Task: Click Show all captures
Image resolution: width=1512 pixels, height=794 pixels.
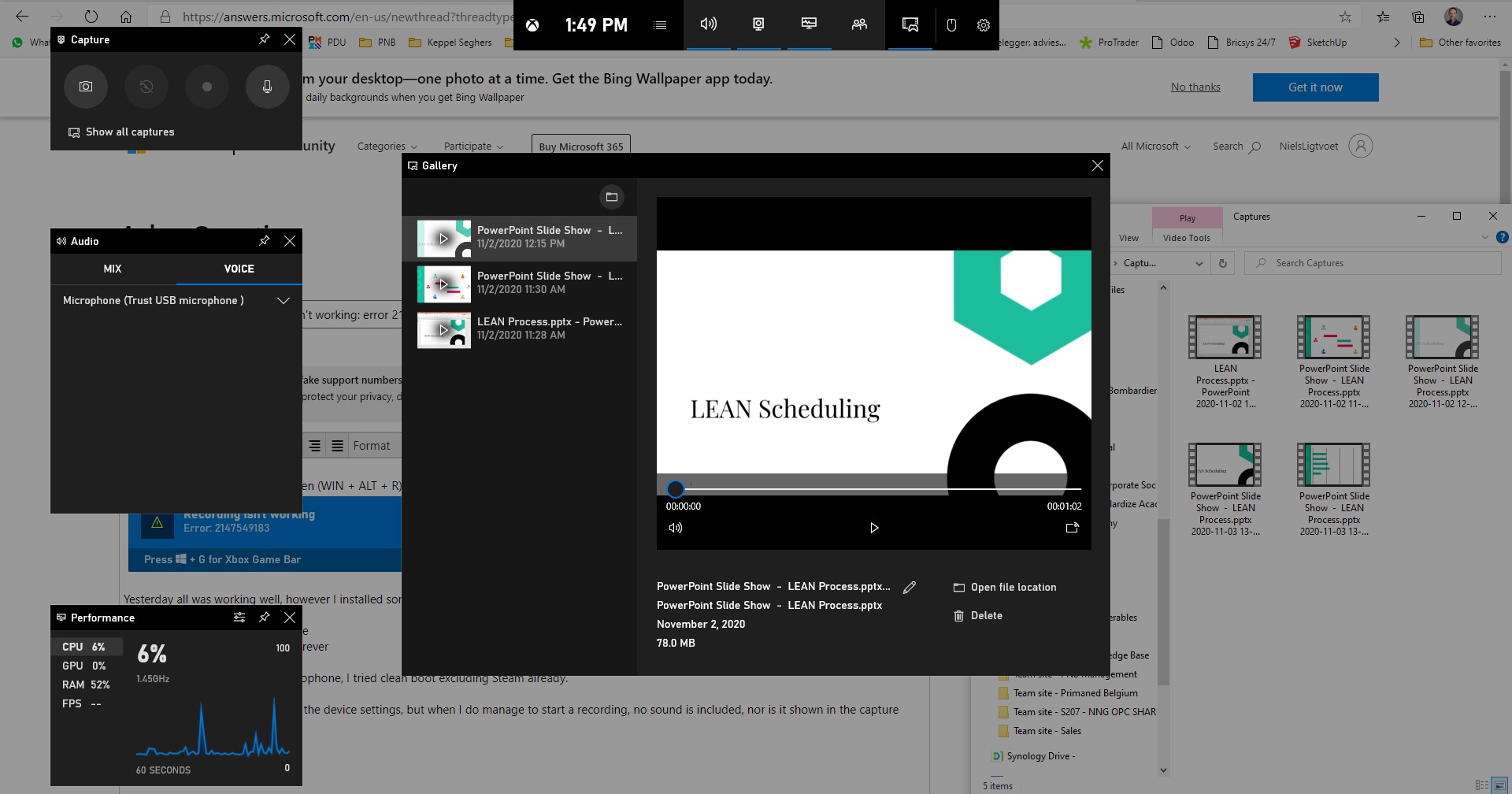Action: pos(121,132)
